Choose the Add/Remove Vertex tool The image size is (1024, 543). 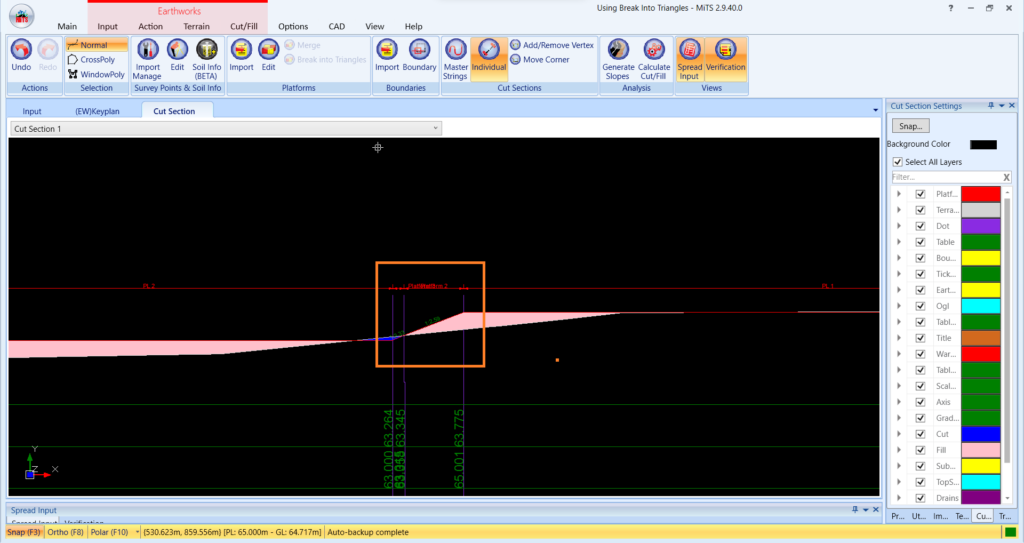pyautogui.click(x=552, y=45)
